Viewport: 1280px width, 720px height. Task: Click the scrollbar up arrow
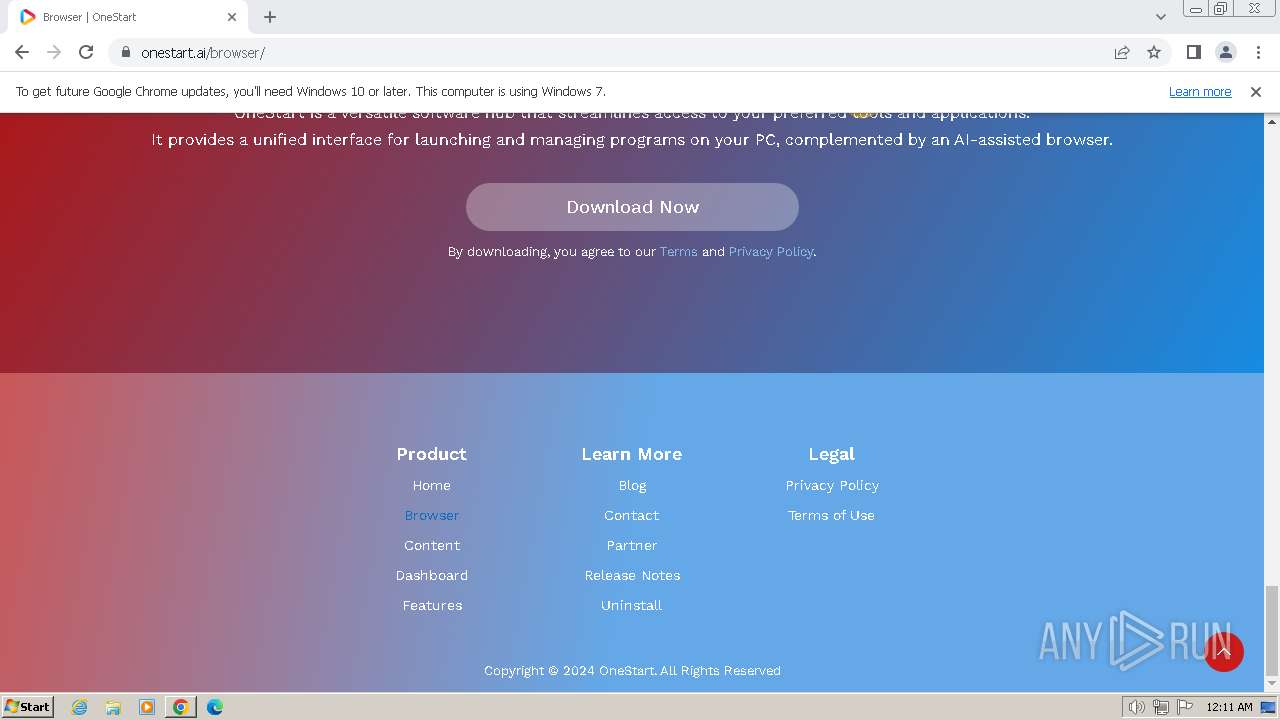(1272, 121)
